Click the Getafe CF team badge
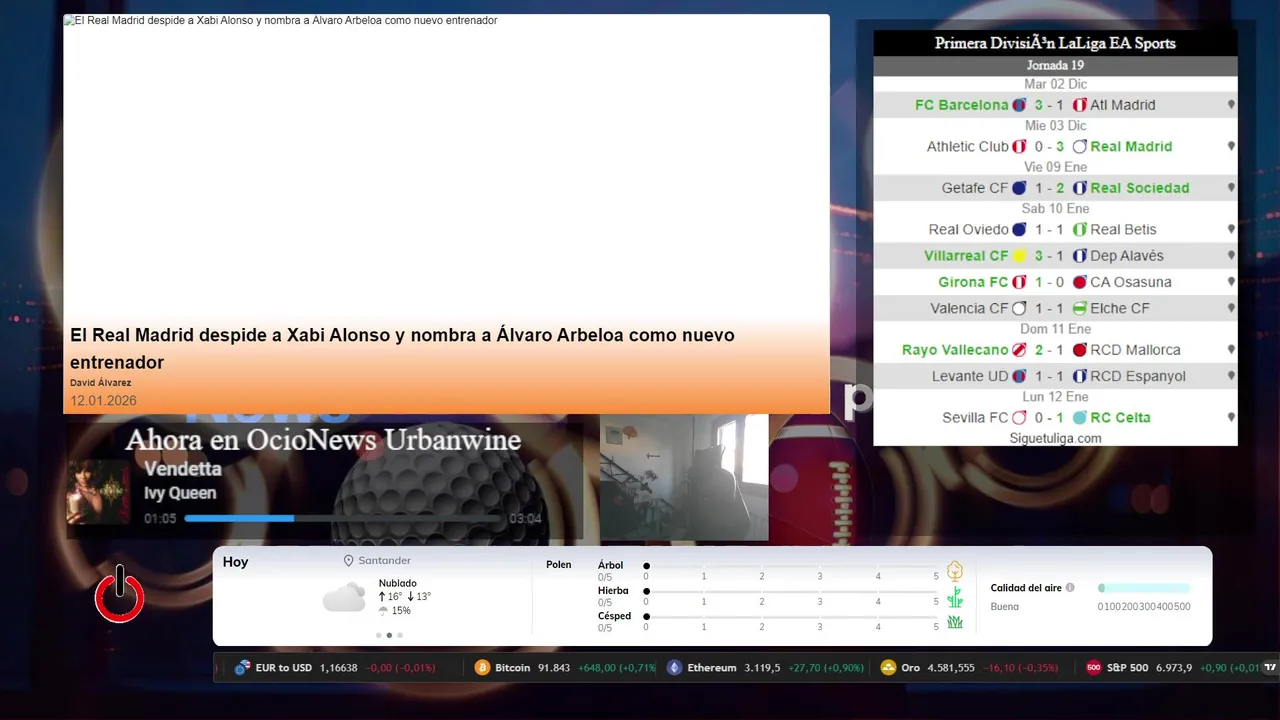 click(1019, 188)
